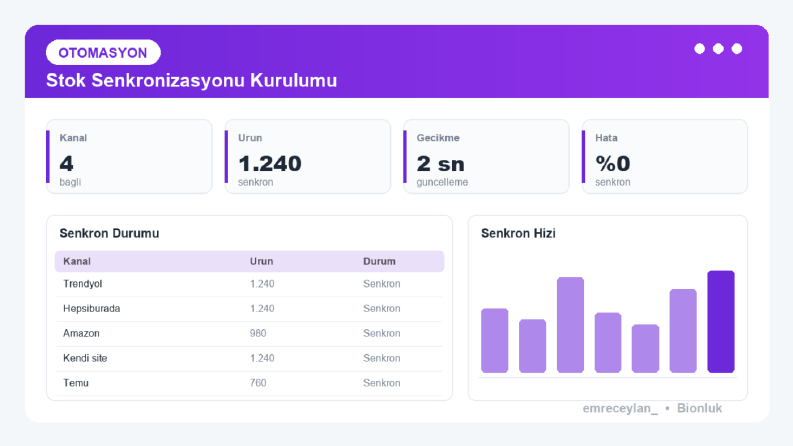The image size is (793, 446).
Task: Click the 1.240 value in Kendi site row
Action: (262, 358)
